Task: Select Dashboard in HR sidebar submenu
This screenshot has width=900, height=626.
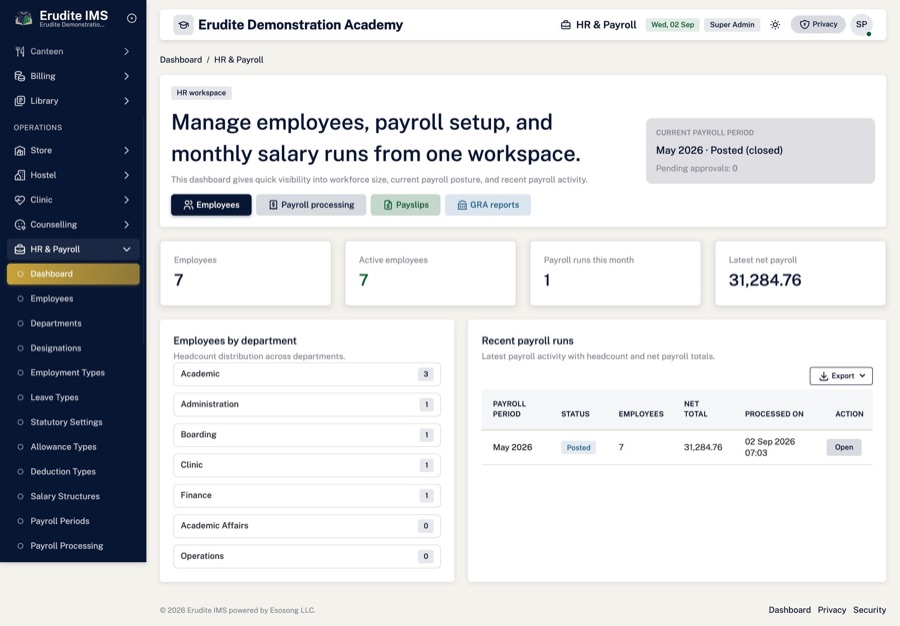Action: pos(73,274)
